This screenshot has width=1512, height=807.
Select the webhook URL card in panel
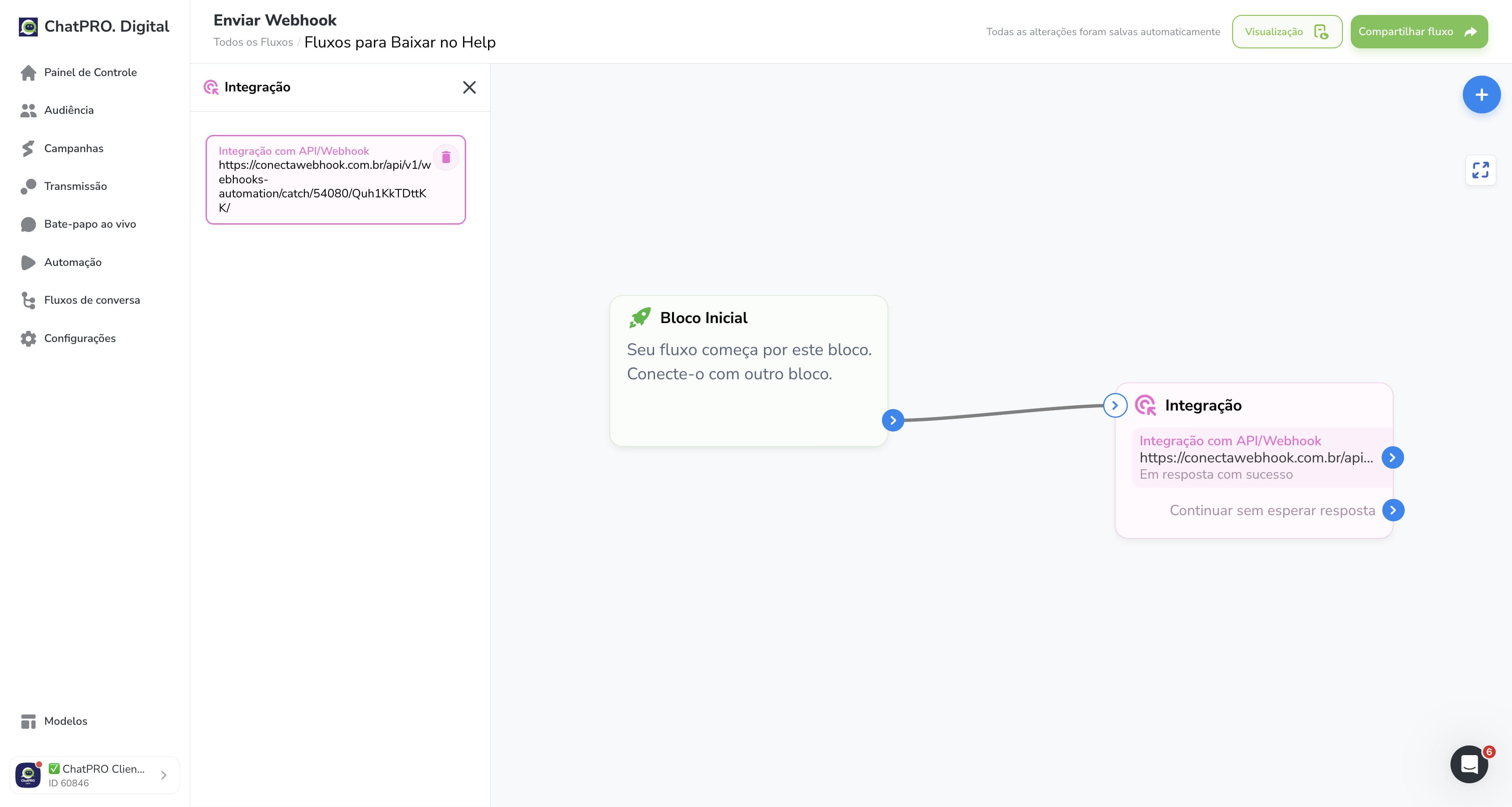click(336, 180)
